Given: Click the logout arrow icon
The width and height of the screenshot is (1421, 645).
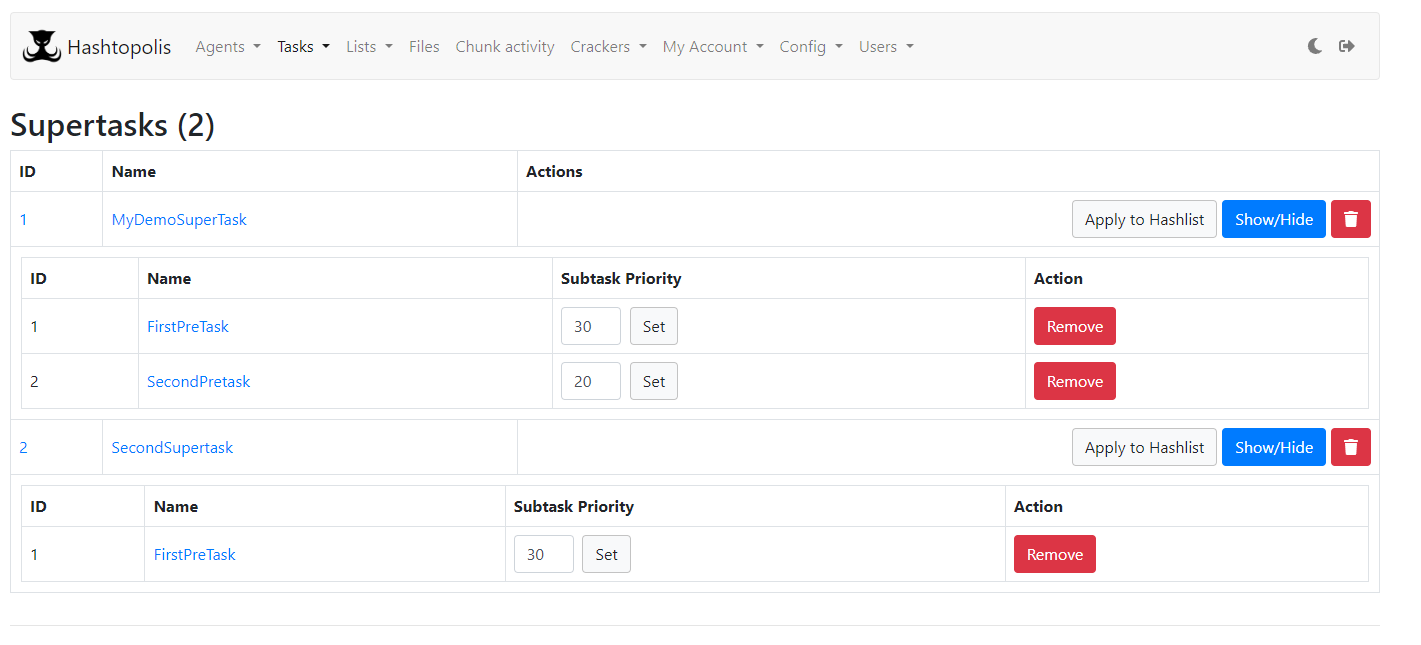Looking at the screenshot, I should point(1347,46).
